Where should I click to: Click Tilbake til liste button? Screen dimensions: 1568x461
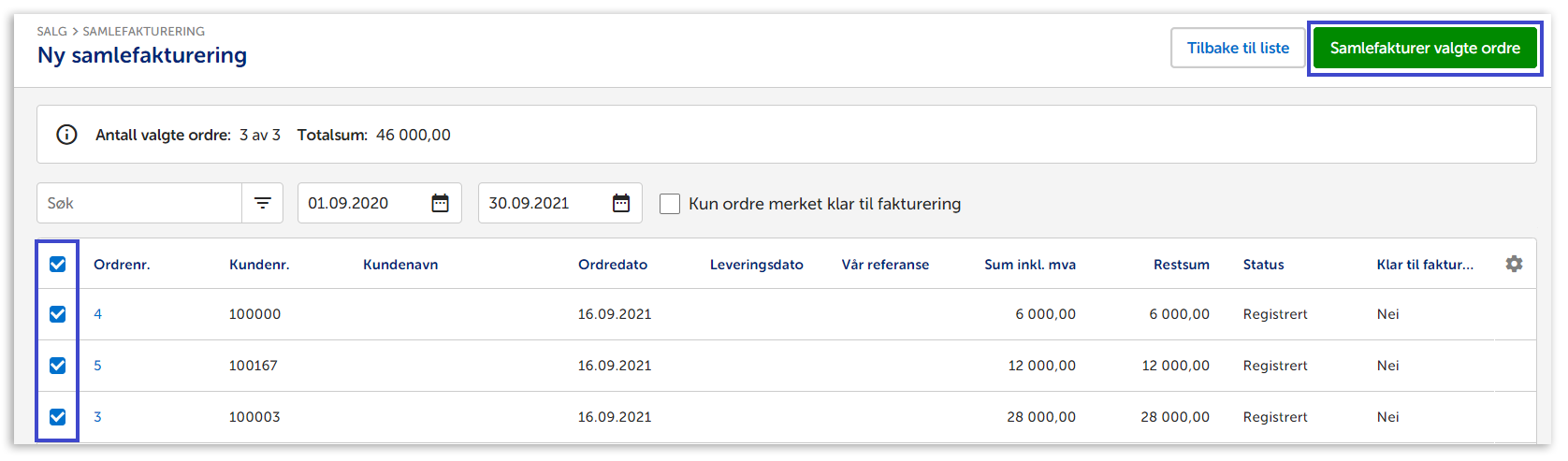(1238, 48)
